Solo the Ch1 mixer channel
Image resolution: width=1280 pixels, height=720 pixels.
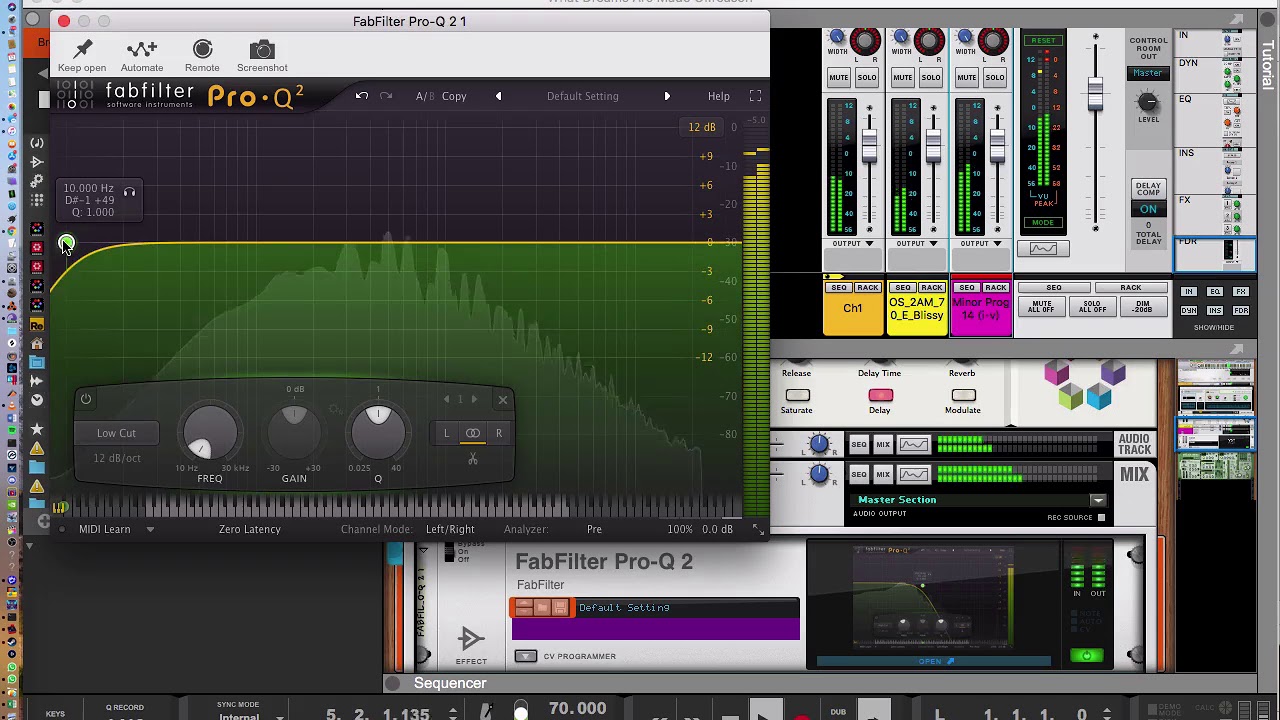(866, 78)
